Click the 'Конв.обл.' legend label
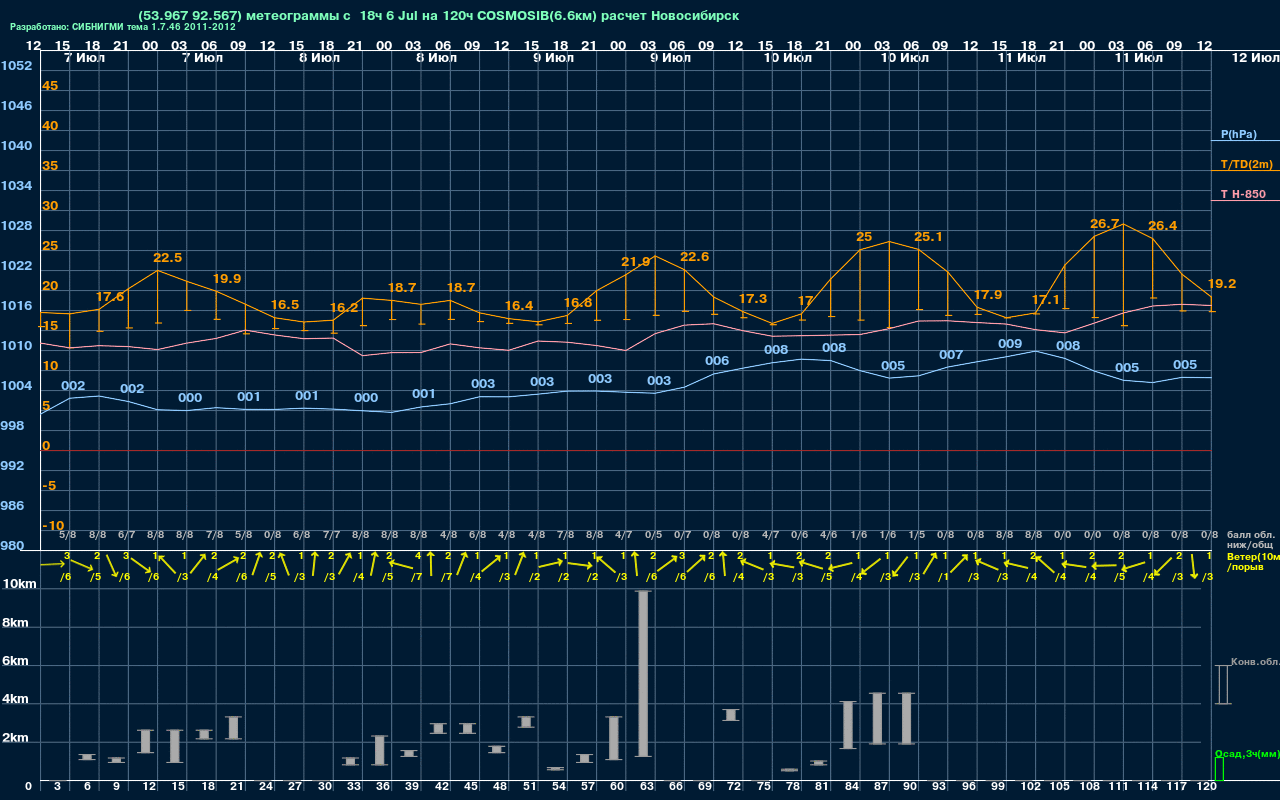1280x800 pixels. pos(1255,662)
